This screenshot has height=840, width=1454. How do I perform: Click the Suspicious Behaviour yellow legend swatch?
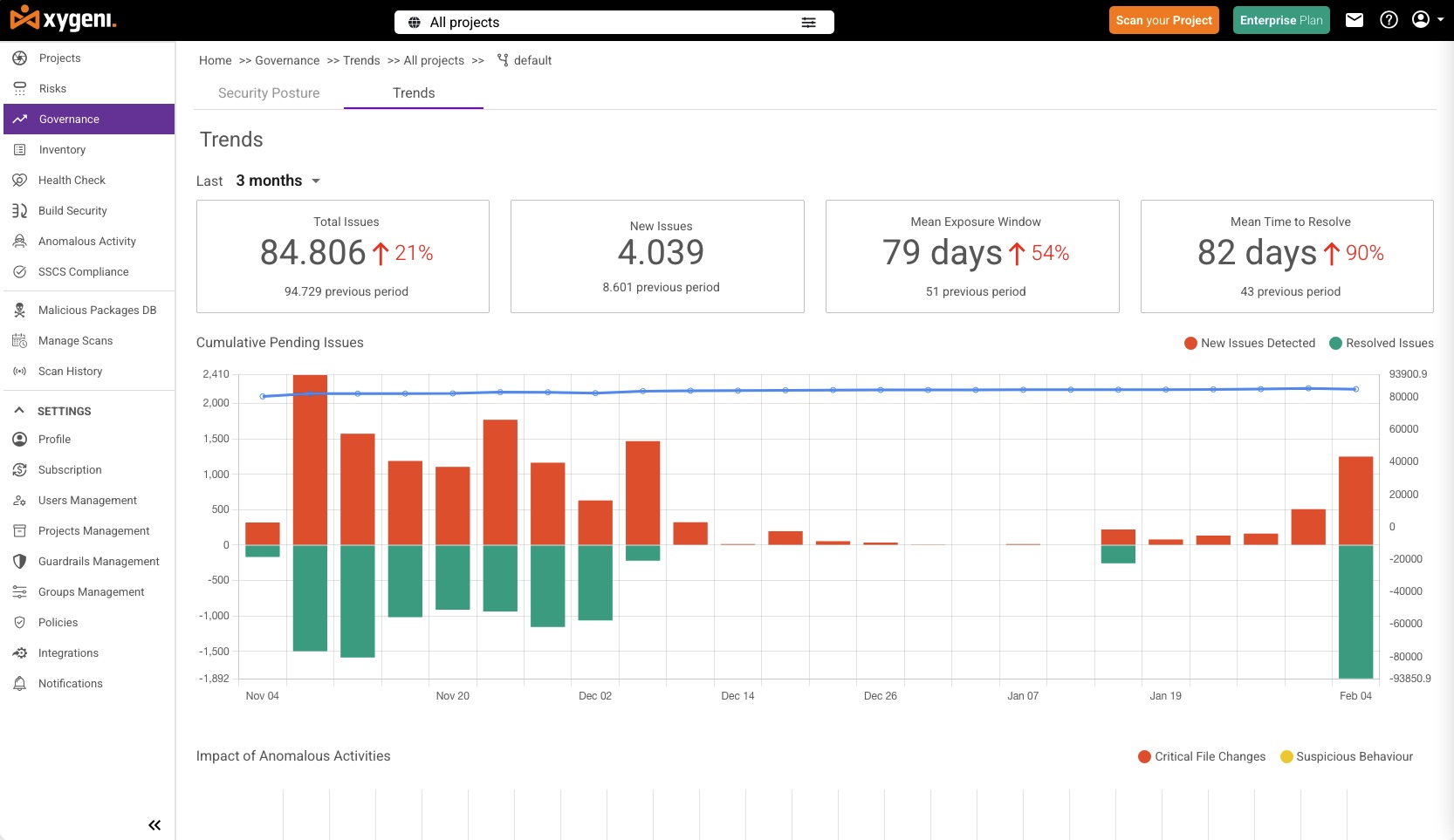[x=1286, y=756]
